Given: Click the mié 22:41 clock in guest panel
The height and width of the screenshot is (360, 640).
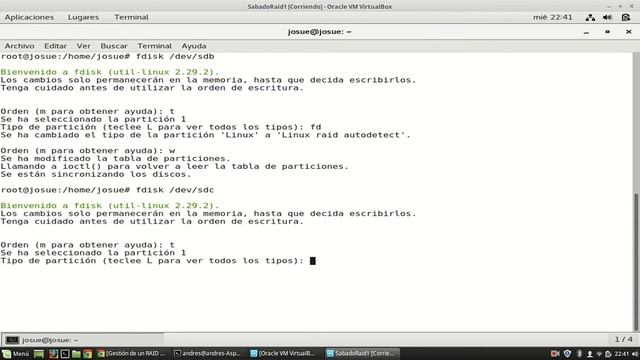Looking at the screenshot, I should pos(553,17).
